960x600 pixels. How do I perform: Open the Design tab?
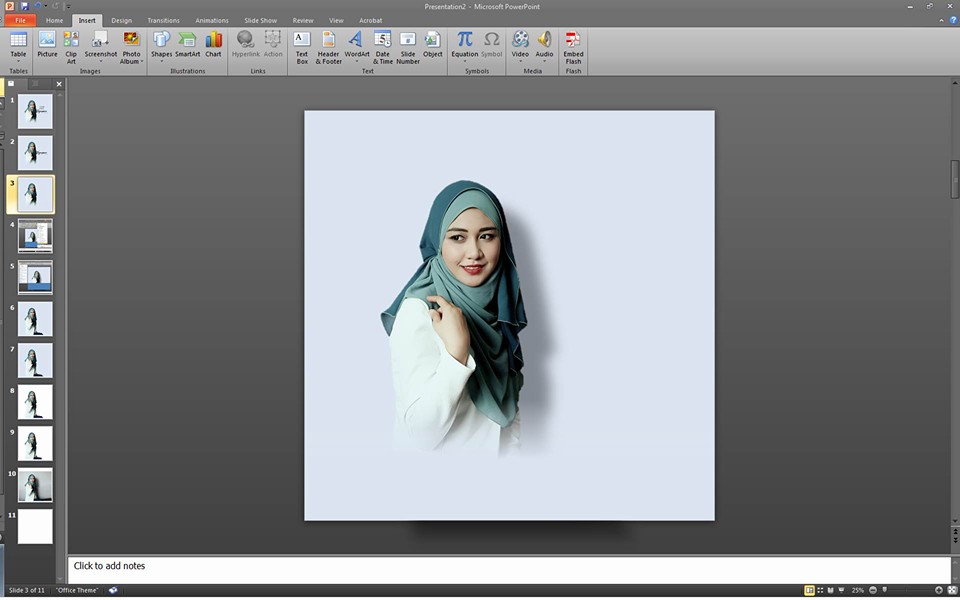click(x=121, y=20)
